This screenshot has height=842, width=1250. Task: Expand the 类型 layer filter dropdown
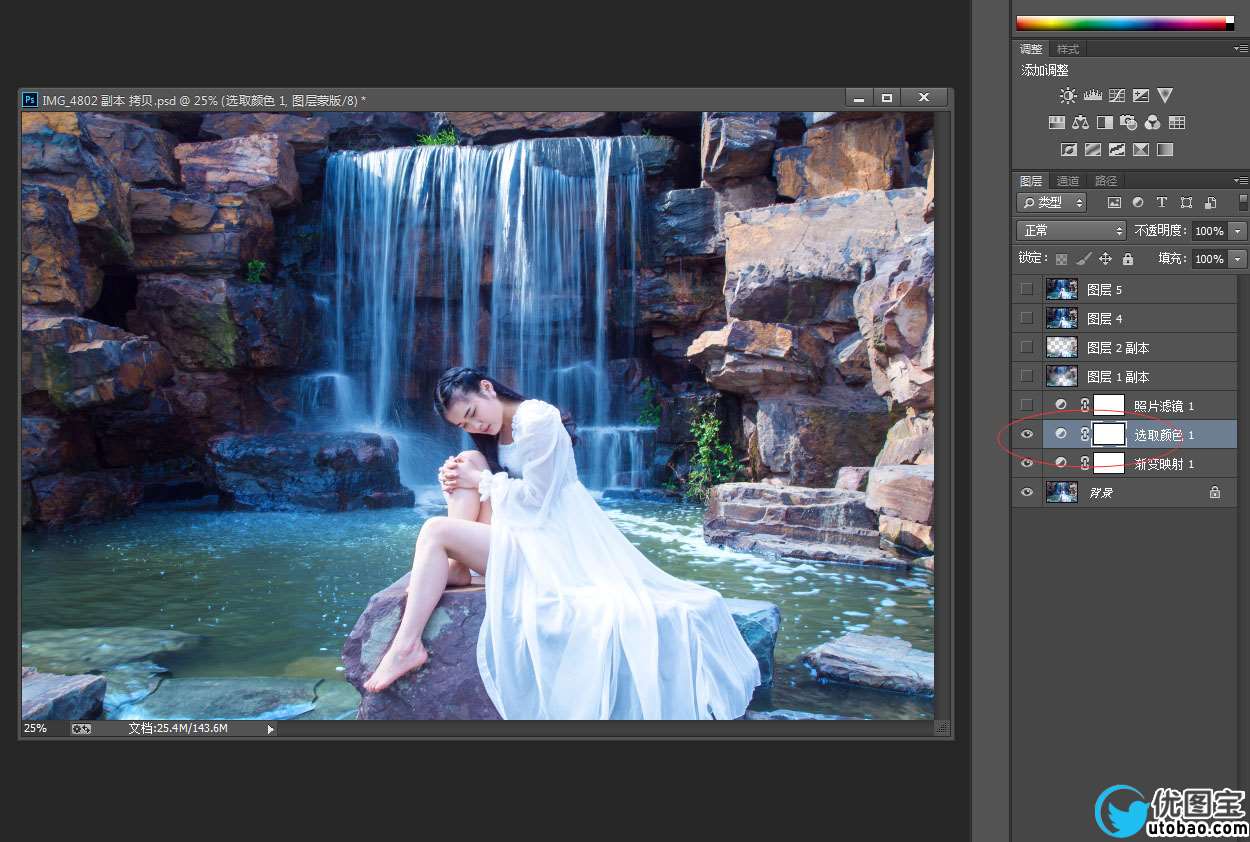(x=1051, y=202)
